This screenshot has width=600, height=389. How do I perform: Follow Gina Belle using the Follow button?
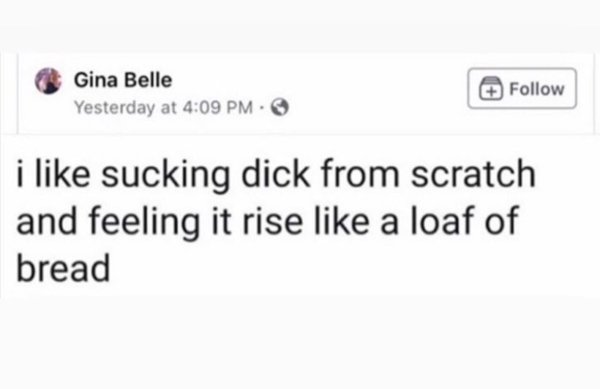point(522,88)
